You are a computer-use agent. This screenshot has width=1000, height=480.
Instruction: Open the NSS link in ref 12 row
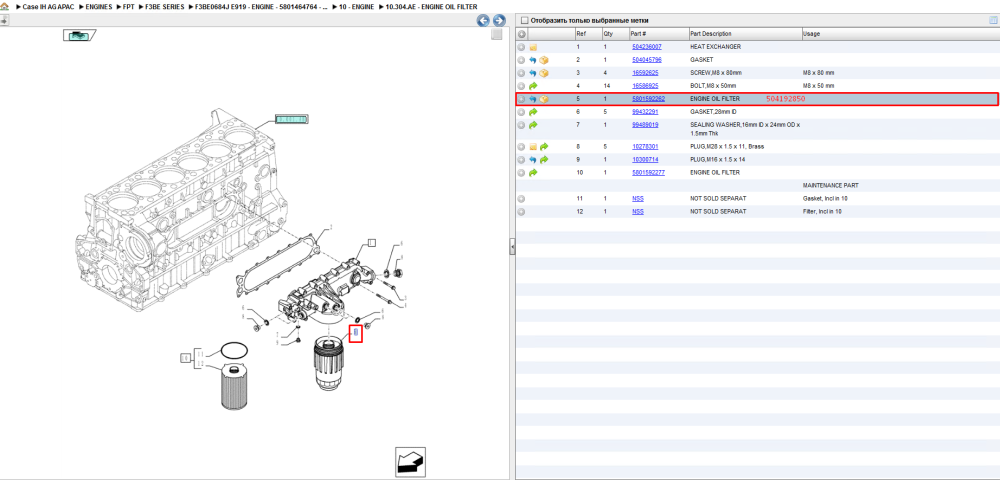[x=638, y=212]
